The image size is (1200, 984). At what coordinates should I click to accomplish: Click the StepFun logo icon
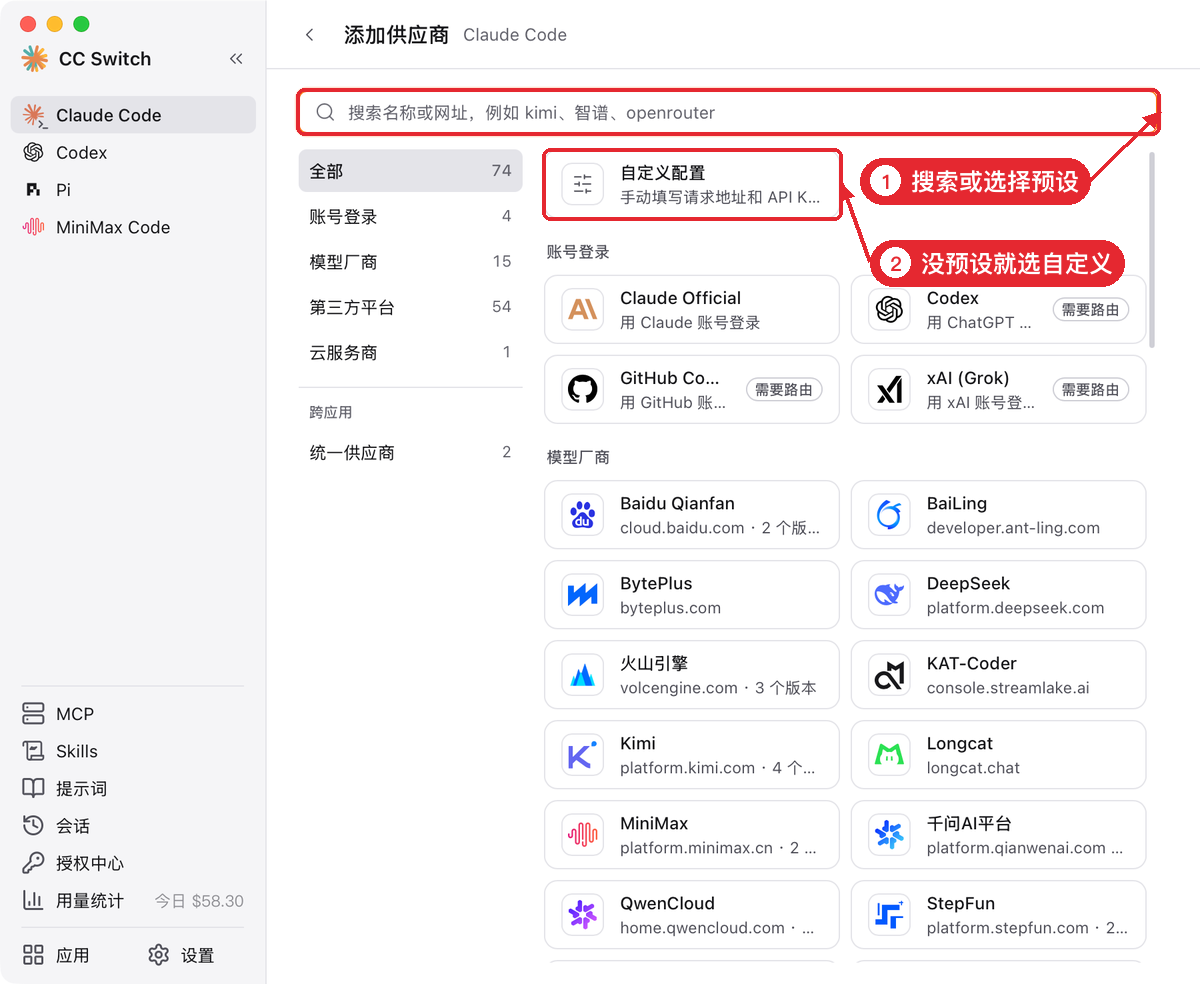tap(889, 915)
